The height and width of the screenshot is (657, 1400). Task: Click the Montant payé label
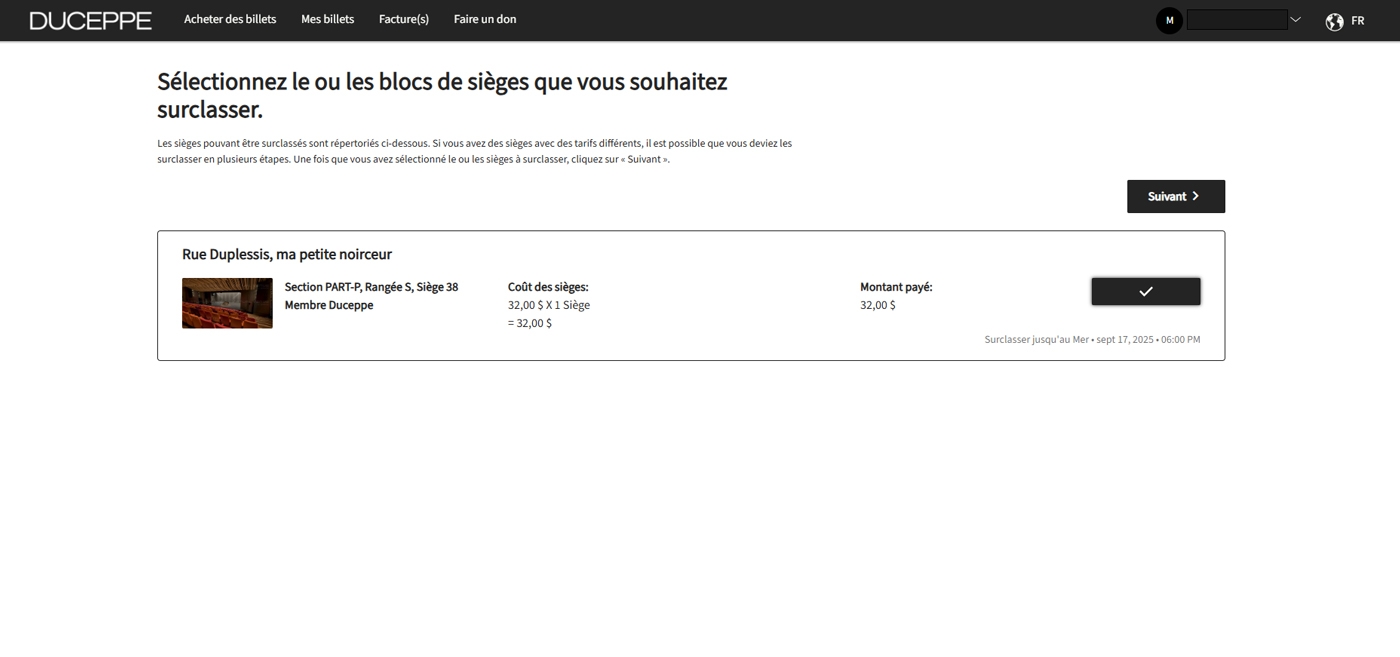896,287
